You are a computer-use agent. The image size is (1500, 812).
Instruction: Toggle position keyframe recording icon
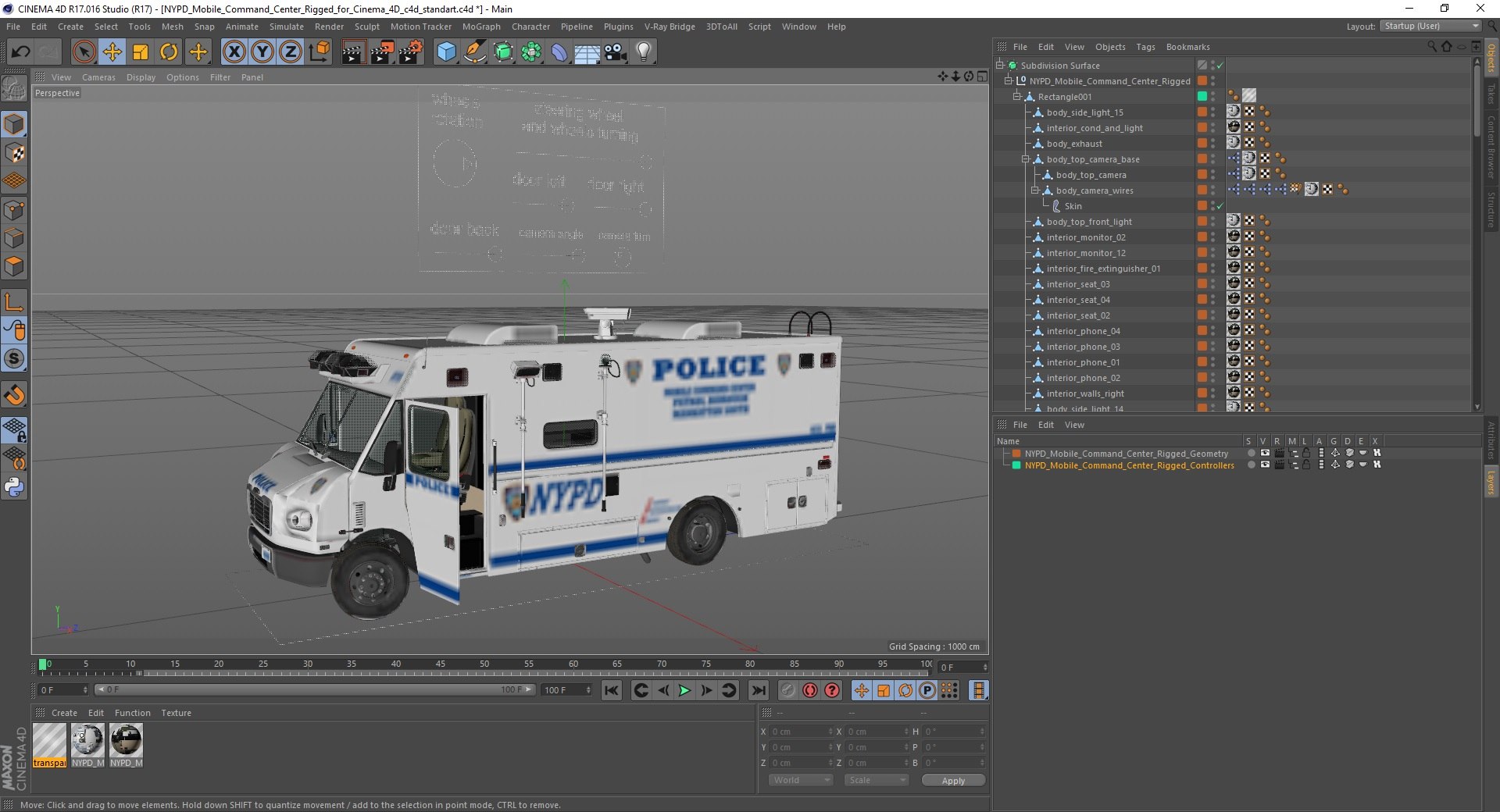[861, 690]
